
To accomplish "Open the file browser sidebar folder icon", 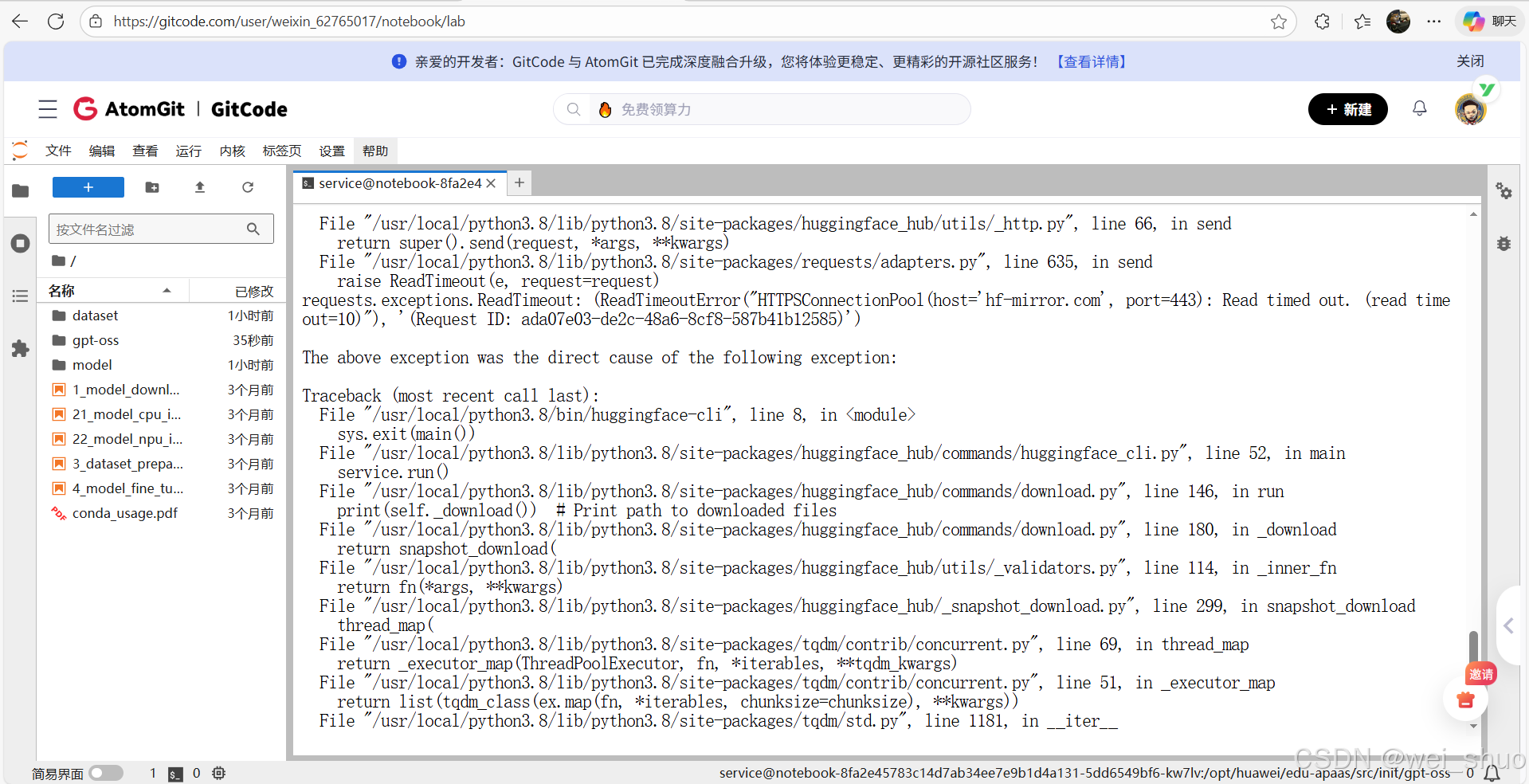I will point(21,190).
